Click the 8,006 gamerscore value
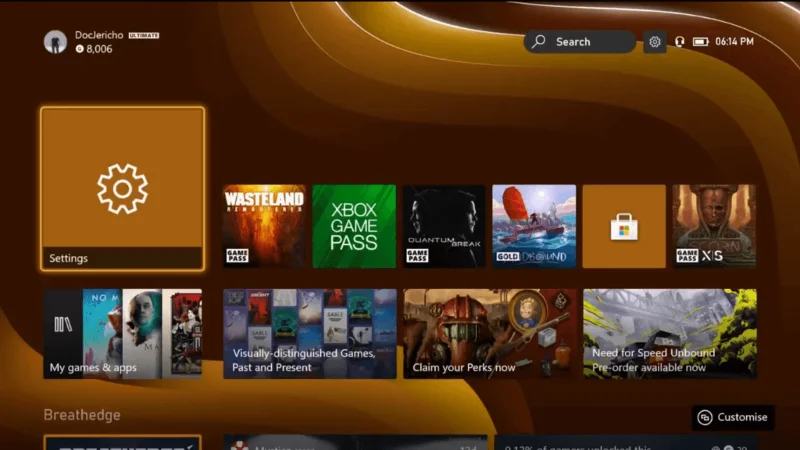The height and width of the screenshot is (450, 800). click(x=99, y=49)
